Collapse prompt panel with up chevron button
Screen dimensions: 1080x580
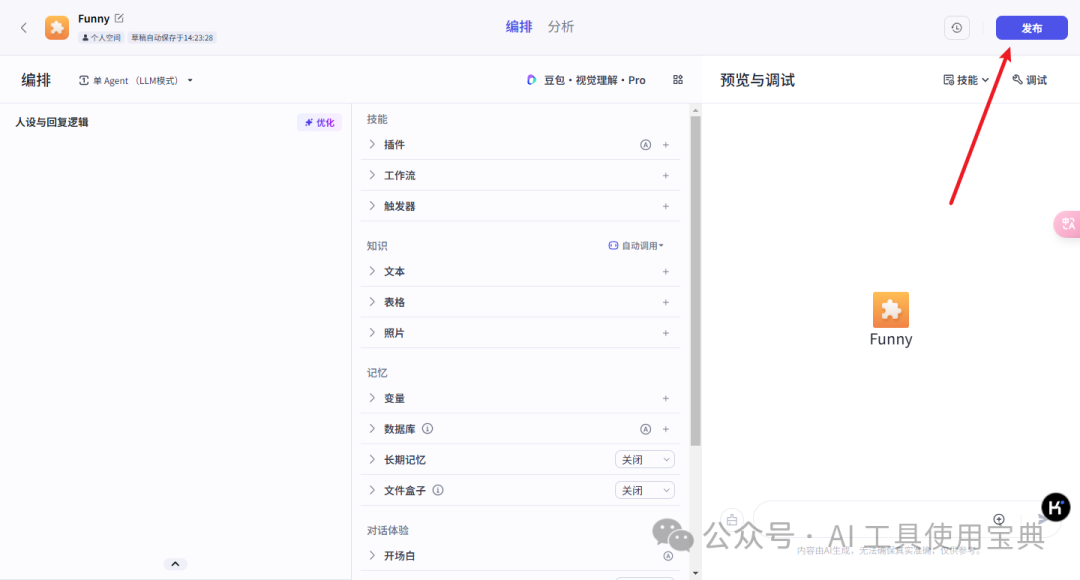pos(176,563)
